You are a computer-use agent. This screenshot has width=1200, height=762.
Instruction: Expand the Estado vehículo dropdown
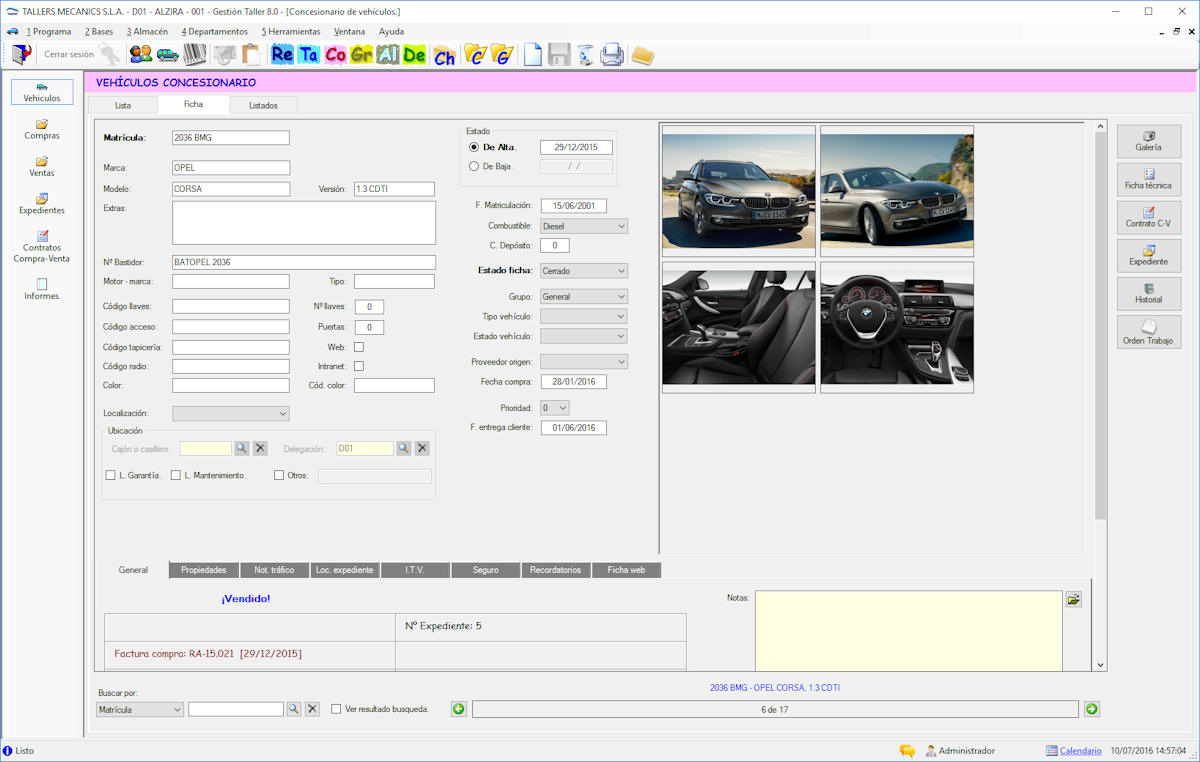tap(621, 336)
